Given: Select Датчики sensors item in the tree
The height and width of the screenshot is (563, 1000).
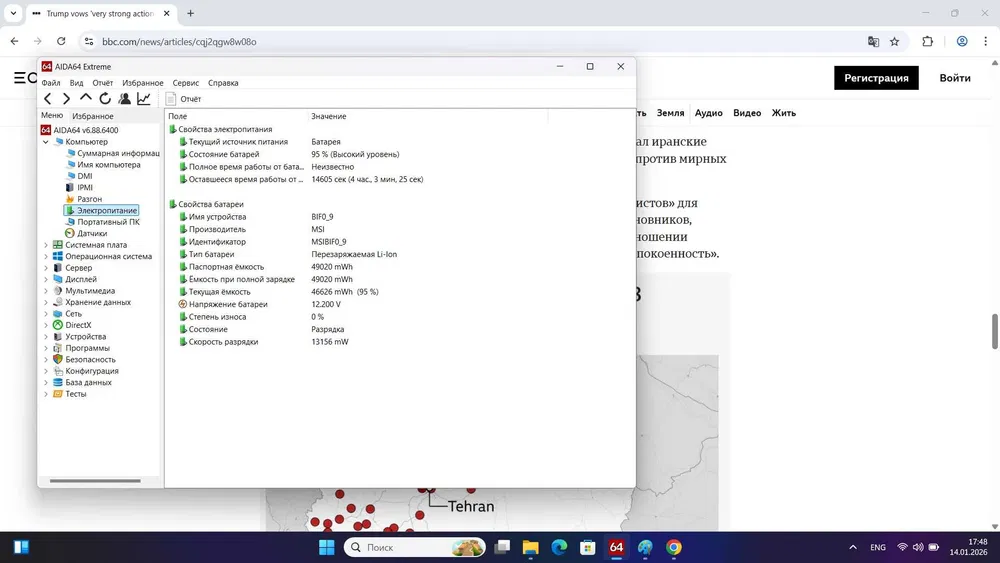Looking at the screenshot, I should 91,233.
